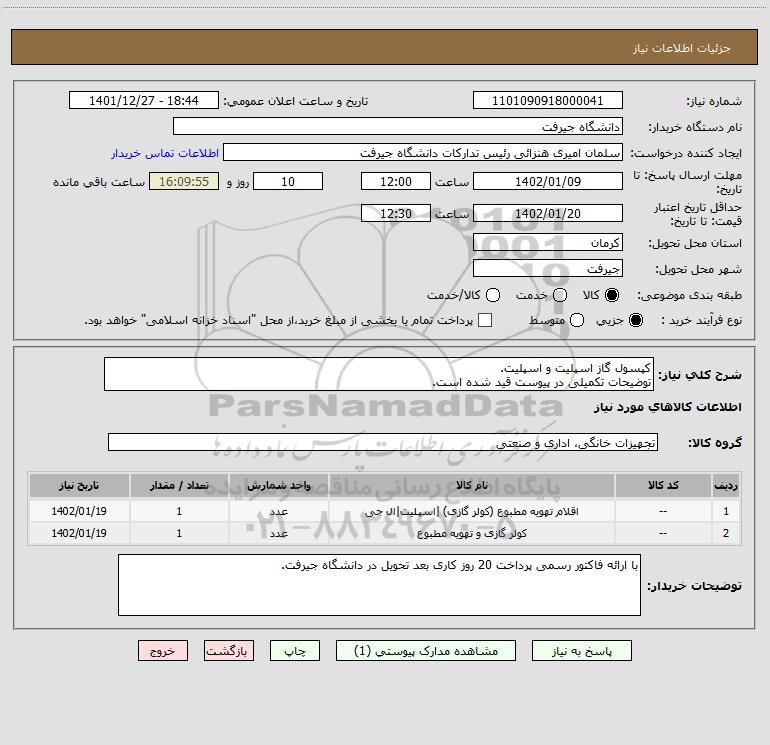
Task: Toggle the اسناد خزانه اسلامی payment checkbox
Action: click(485, 320)
